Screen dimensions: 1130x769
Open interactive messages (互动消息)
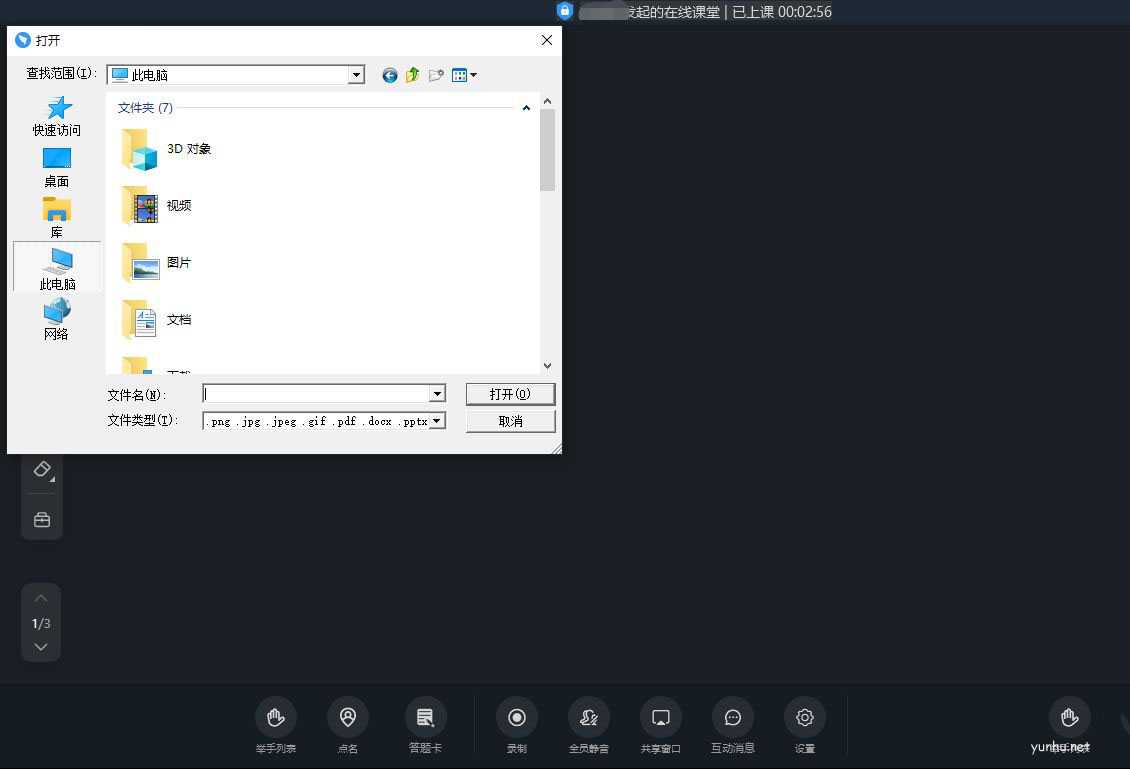tap(732, 718)
